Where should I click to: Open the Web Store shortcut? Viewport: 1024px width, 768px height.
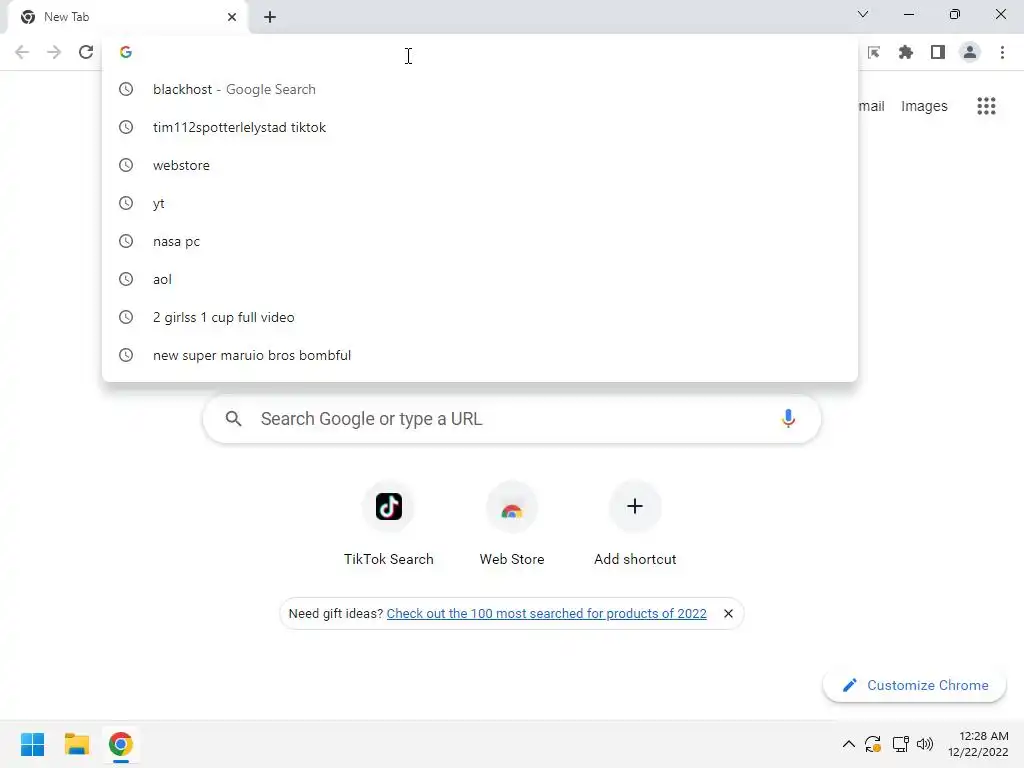pos(512,524)
